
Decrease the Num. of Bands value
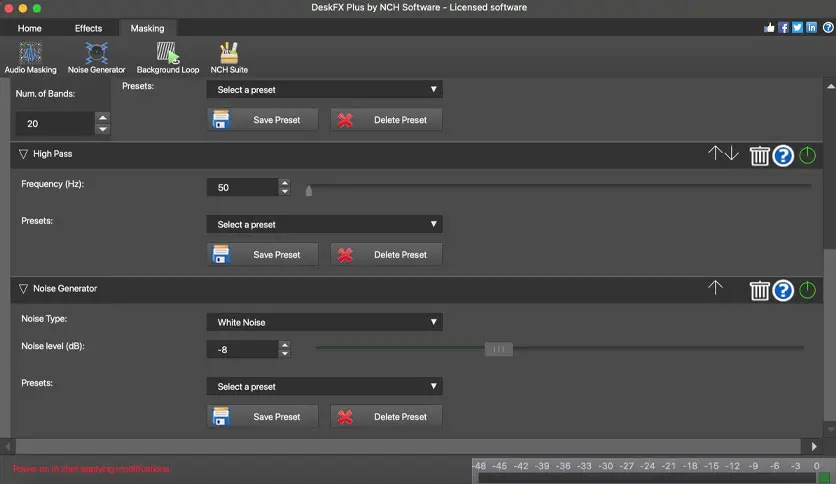coord(103,129)
